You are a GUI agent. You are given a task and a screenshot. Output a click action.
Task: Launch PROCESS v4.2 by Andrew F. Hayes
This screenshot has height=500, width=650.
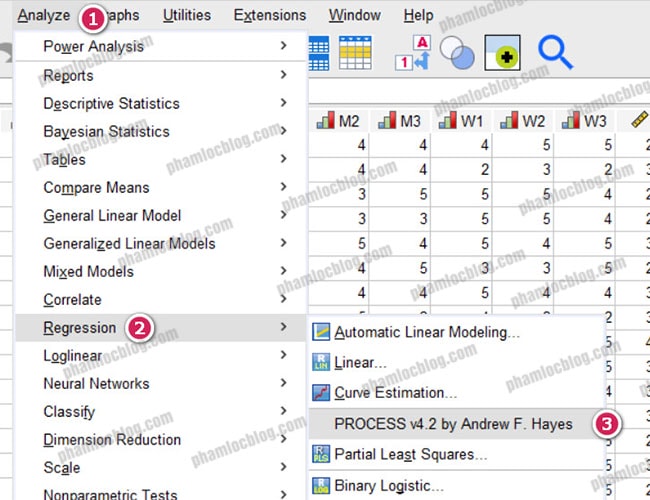454,424
